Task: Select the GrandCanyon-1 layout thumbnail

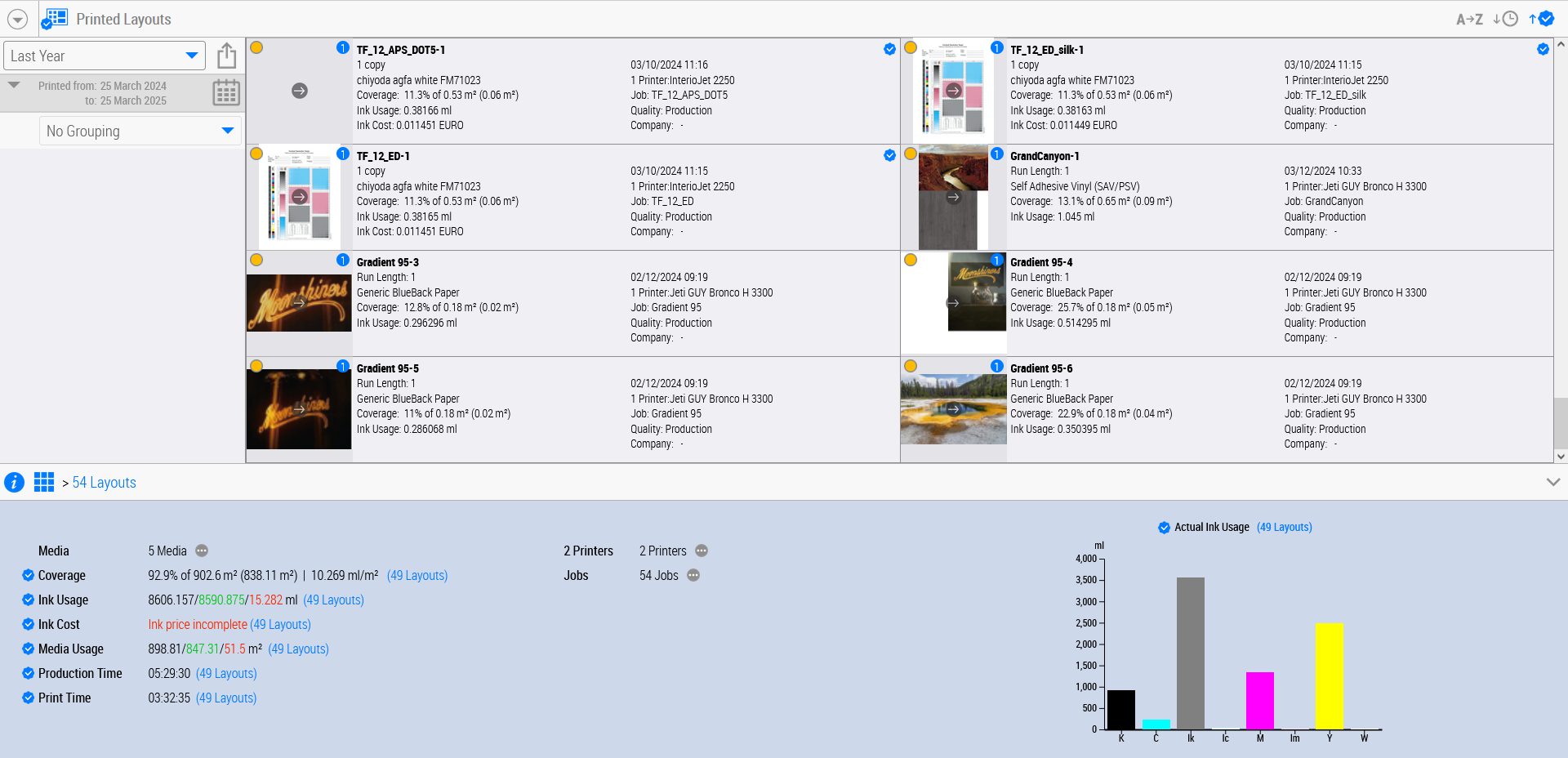Action: [953, 197]
